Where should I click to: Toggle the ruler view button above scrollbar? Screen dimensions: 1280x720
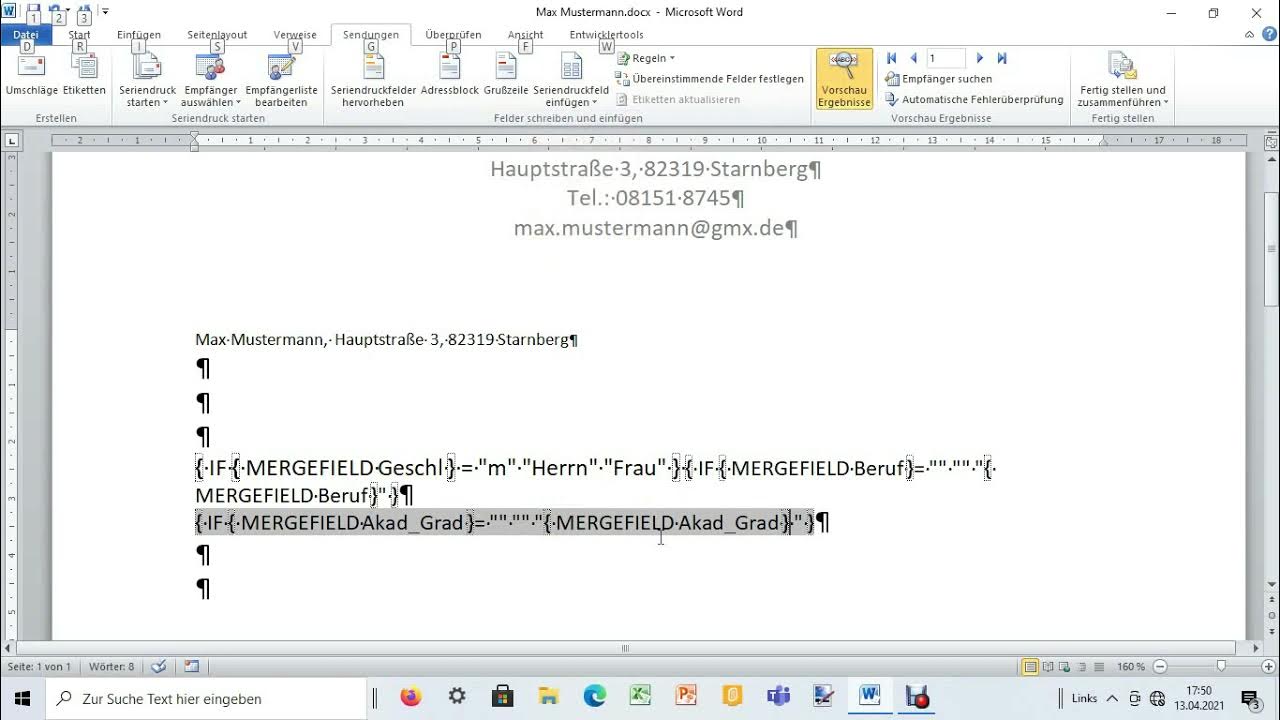click(1271, 142)
